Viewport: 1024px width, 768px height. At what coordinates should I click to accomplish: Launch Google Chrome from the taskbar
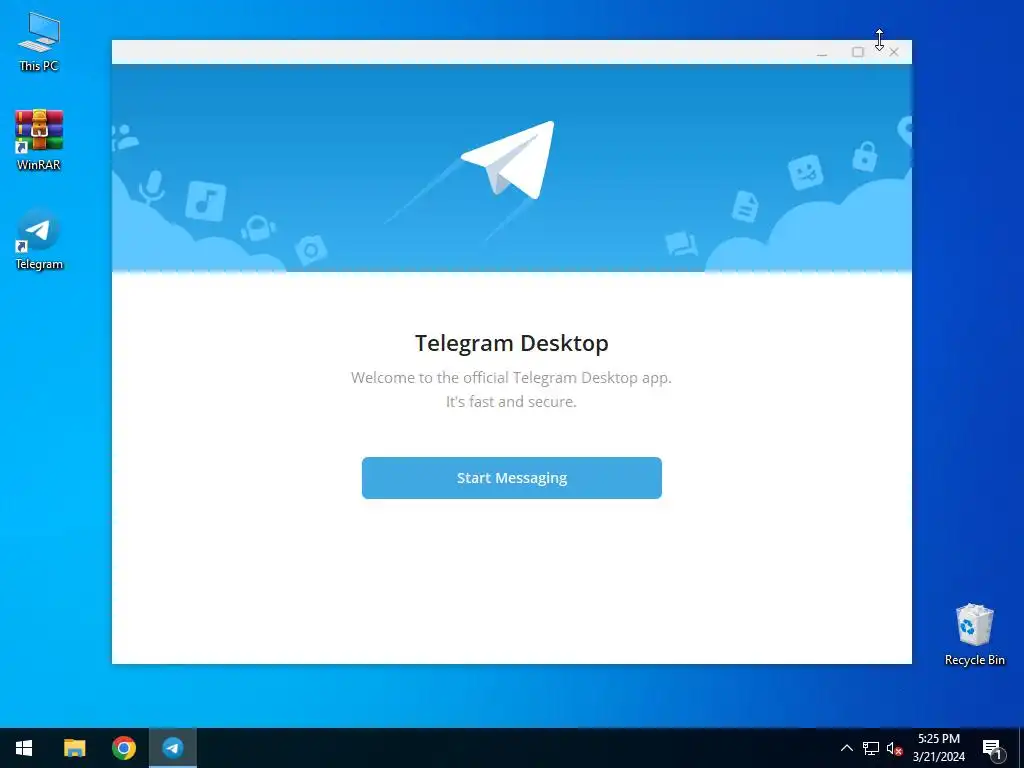[x=123, y=748]
